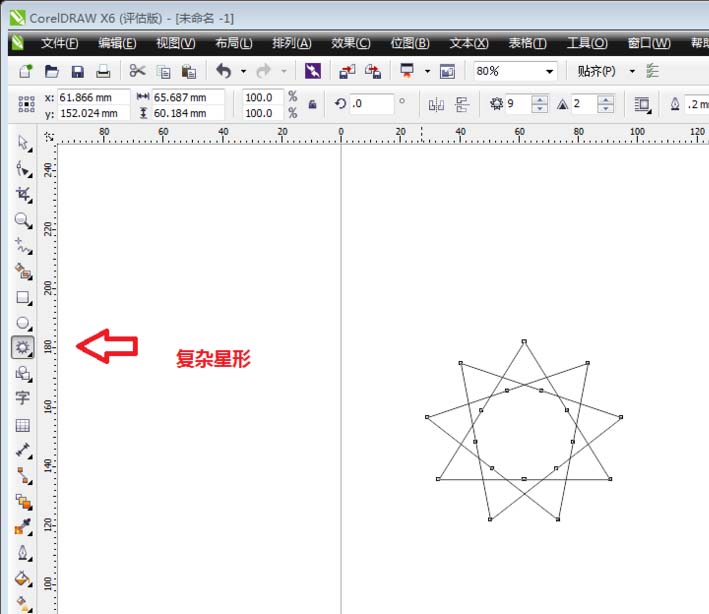Save the document
This screenshot has width=709, height=614.
tap(78, 71)
